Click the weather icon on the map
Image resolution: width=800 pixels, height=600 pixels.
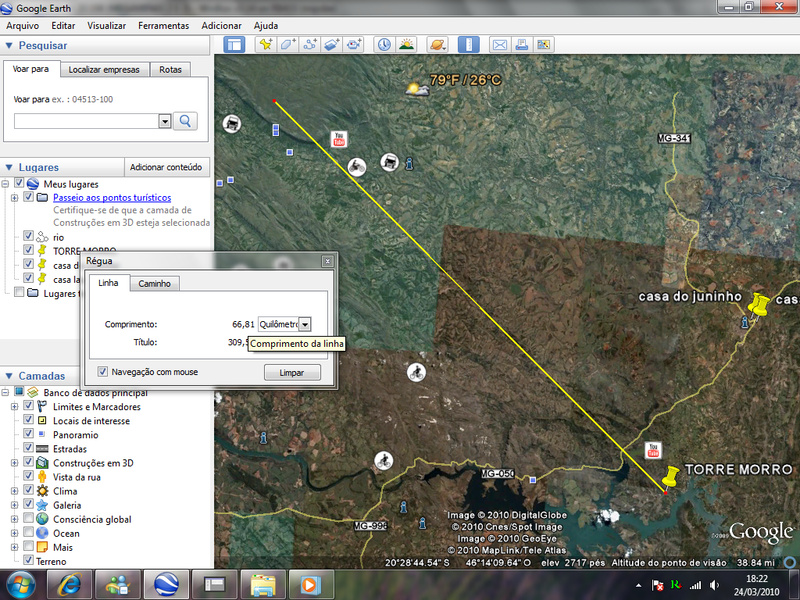(417, 89)
